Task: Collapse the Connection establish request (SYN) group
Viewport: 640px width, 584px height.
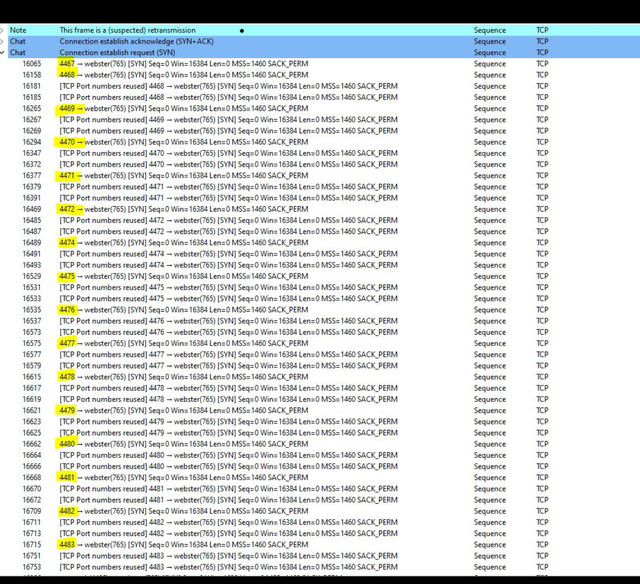Action: point(2,53)
